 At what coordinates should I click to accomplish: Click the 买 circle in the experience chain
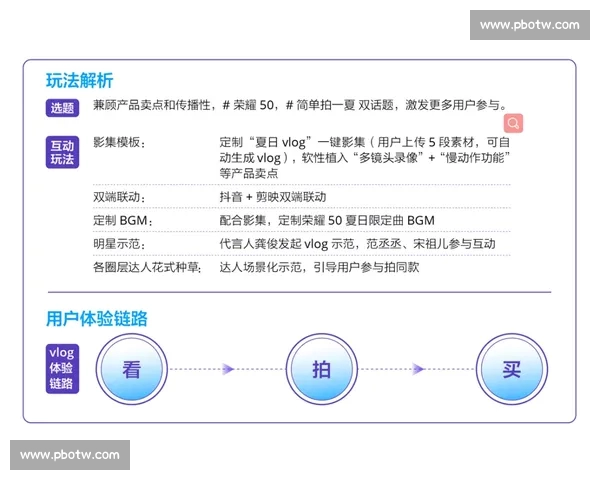point(512,369)
